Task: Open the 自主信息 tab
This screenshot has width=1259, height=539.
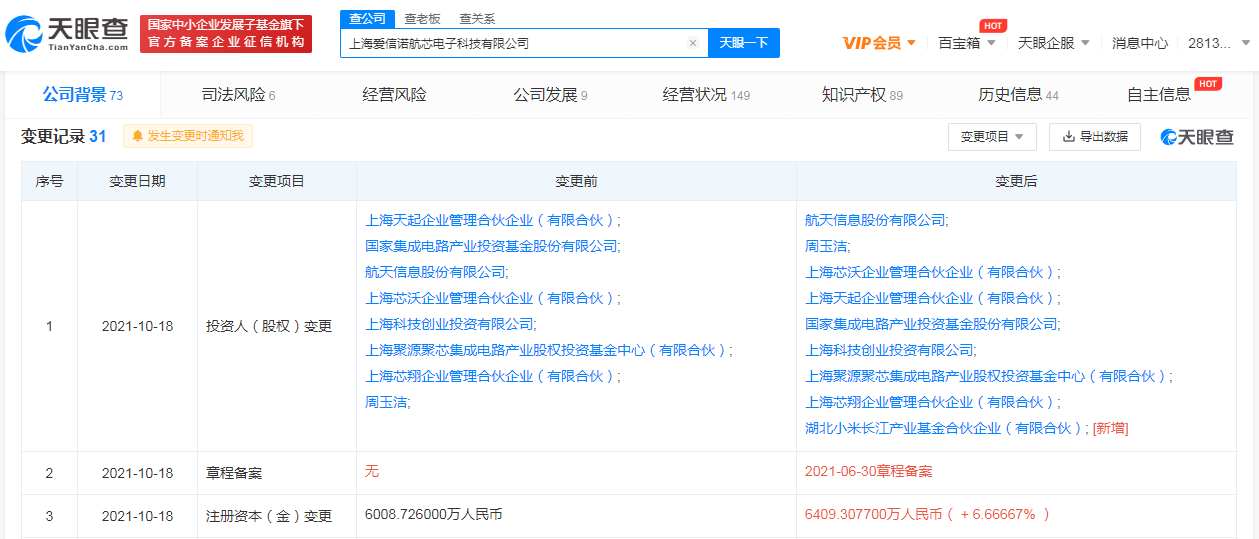Action: tap(1159, 95)
